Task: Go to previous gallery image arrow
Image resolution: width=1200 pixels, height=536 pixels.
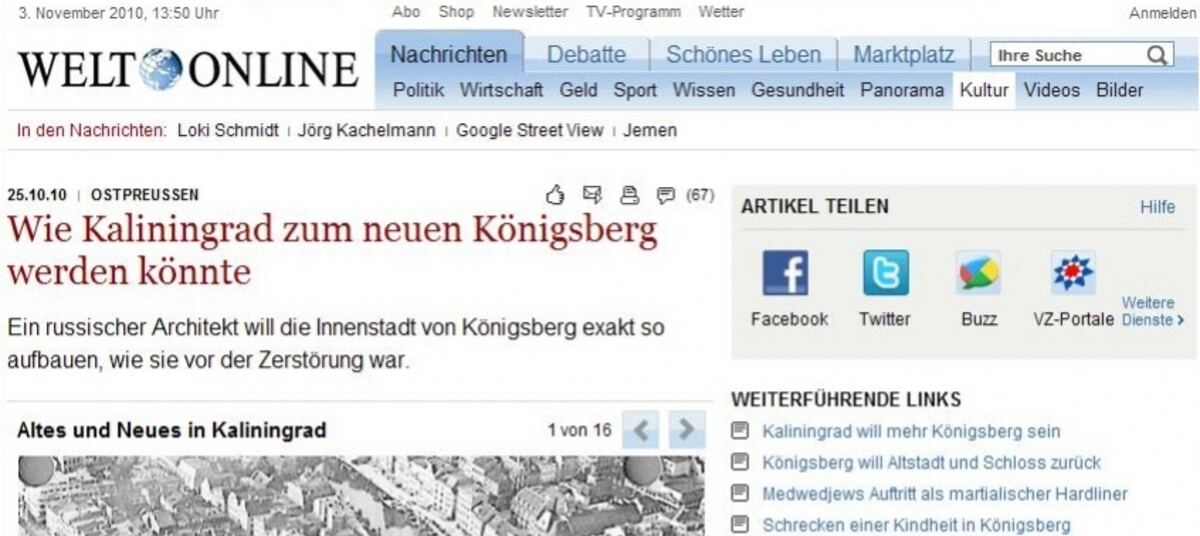Action: [x=640, y=431]
